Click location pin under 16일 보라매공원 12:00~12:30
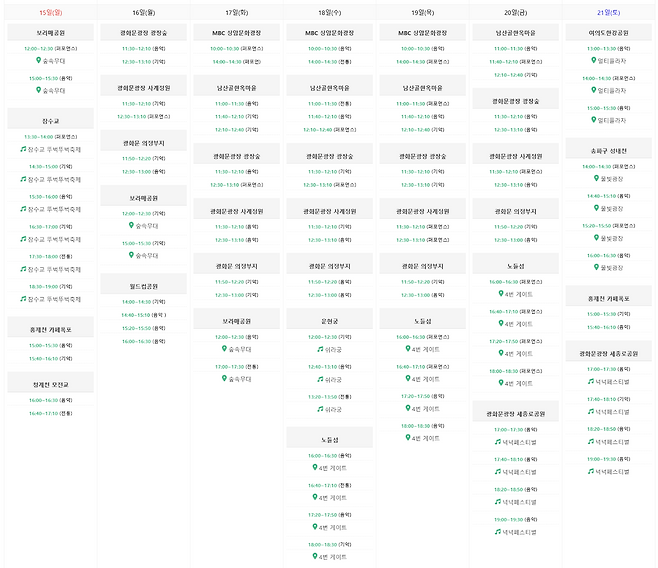The height and width of the screenshot is (568, 658). tap(130, 225)
